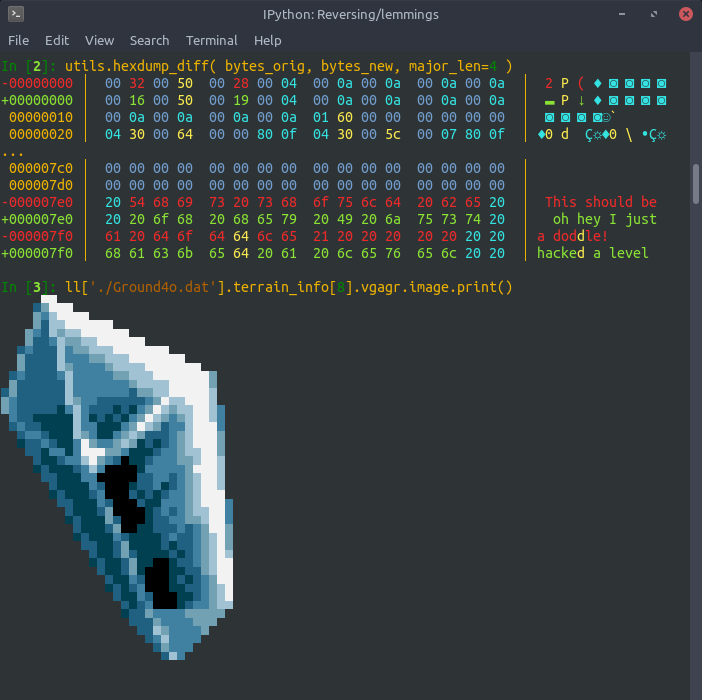Click the '00000020' offset

pos(41,134)
